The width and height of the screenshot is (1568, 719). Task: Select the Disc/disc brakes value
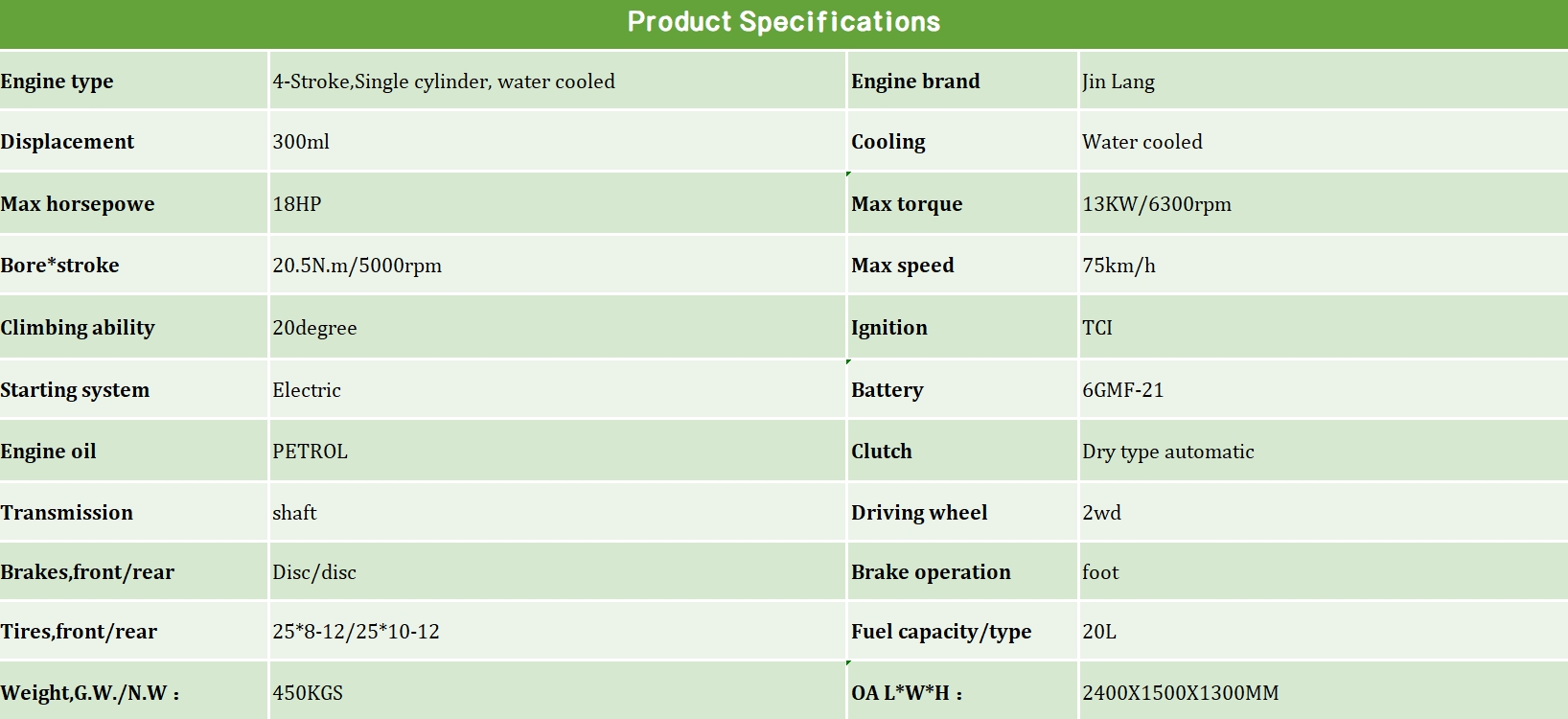pyautogui.click(x=314, y=572)
